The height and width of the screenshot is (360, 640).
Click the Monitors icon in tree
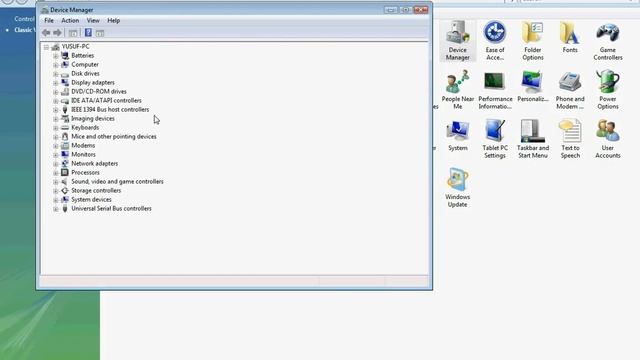pyautogui.click(x=64, y=154)
